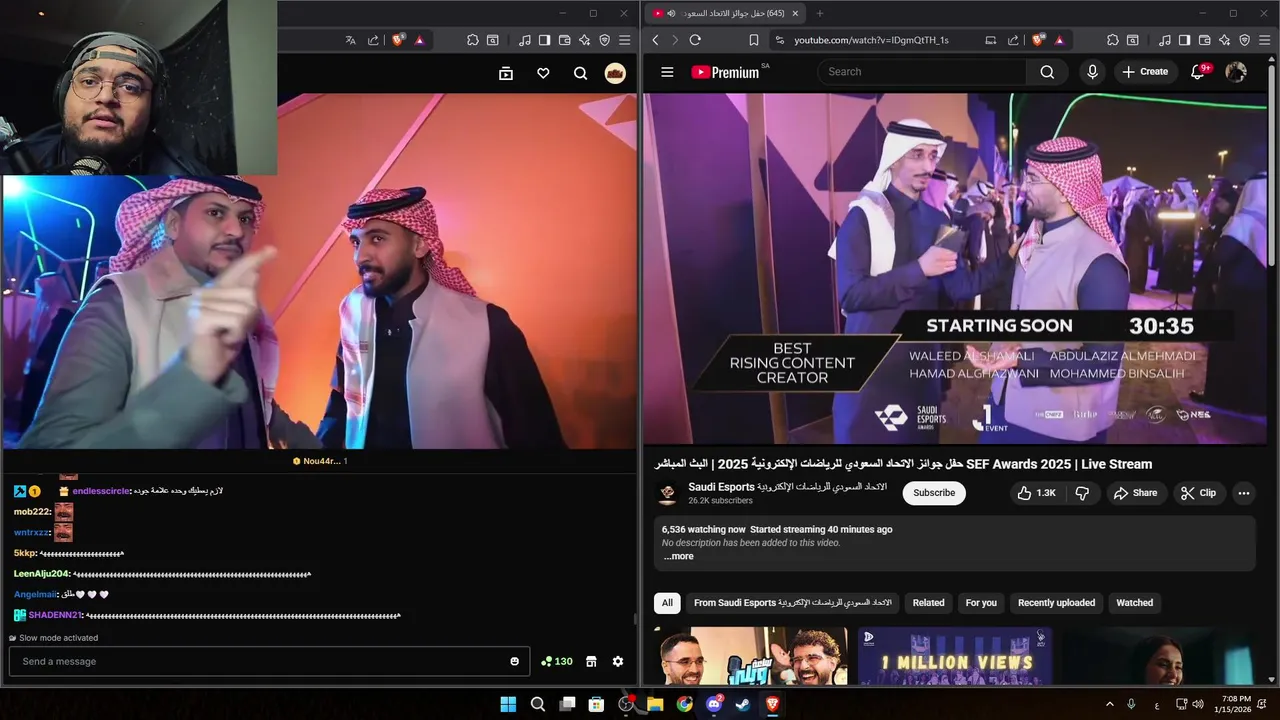Viewport: 1280px width, 720px height.
Task: Open browse icon beside heart on left site
Action: pos(506,73)
